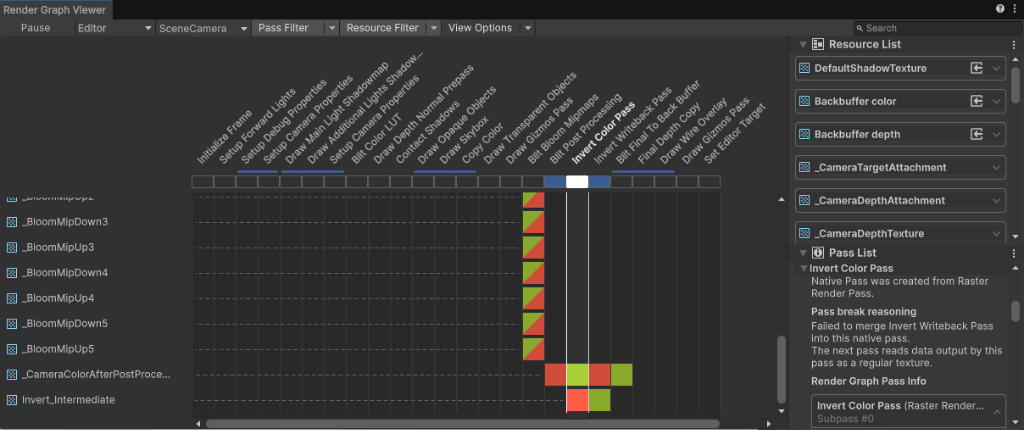The width and height of the screenshot is (1024, 430).
Task: Click the View Options button
Action: [481, 28]
